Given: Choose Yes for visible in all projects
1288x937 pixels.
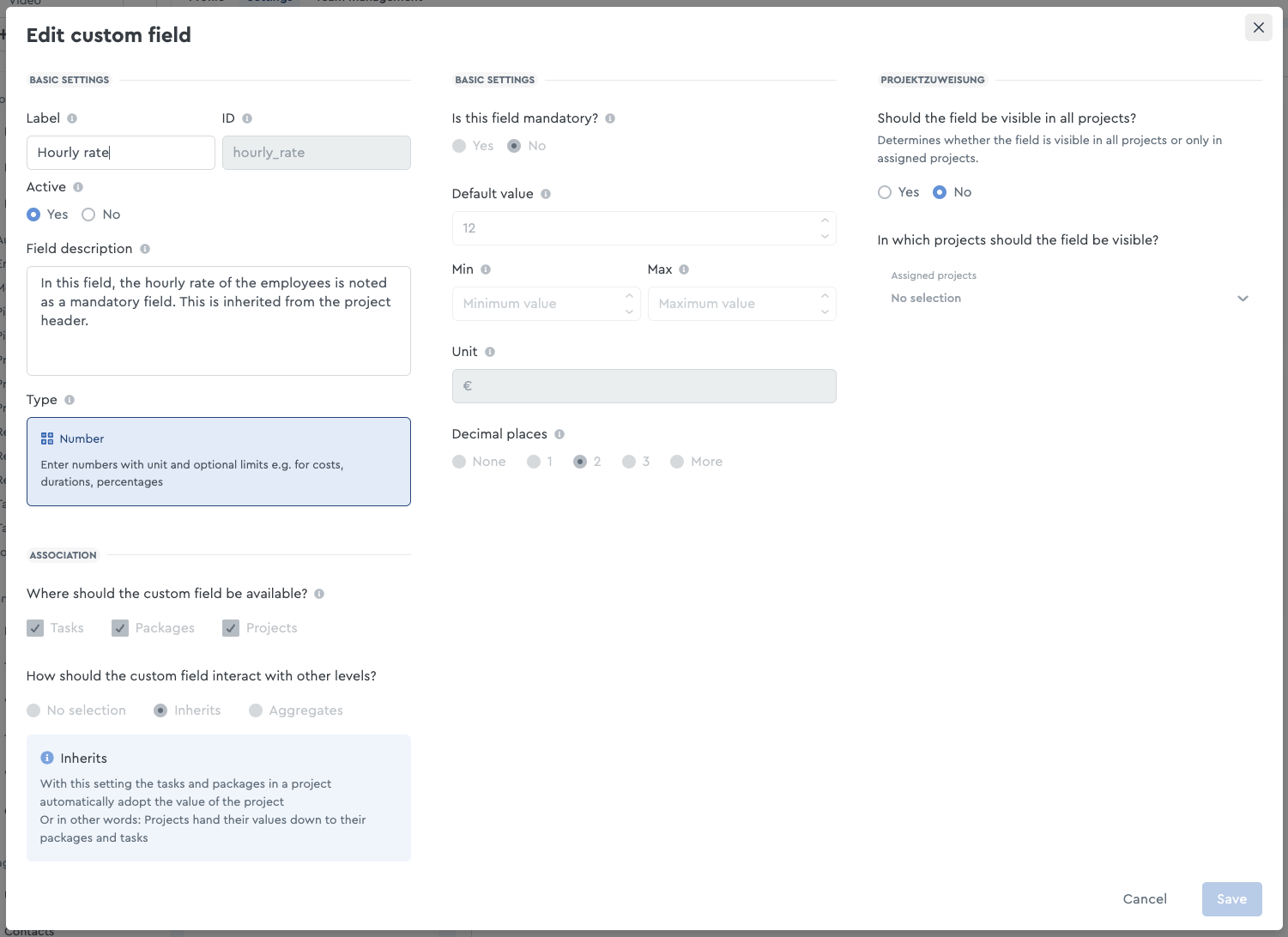Looking at the screenshot, I should 885,192.
